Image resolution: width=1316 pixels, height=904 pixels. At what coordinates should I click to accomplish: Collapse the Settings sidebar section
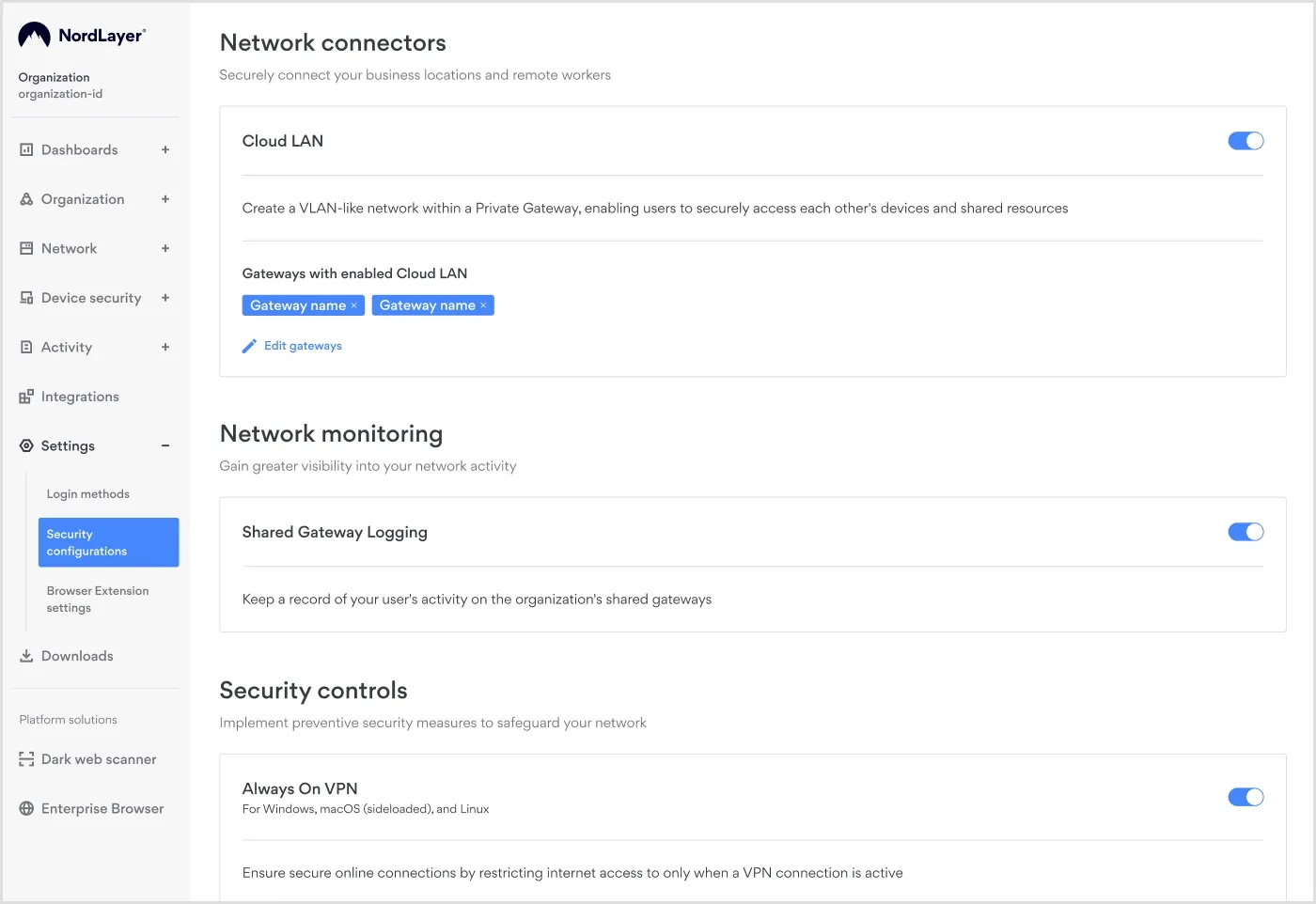[165, 445]
